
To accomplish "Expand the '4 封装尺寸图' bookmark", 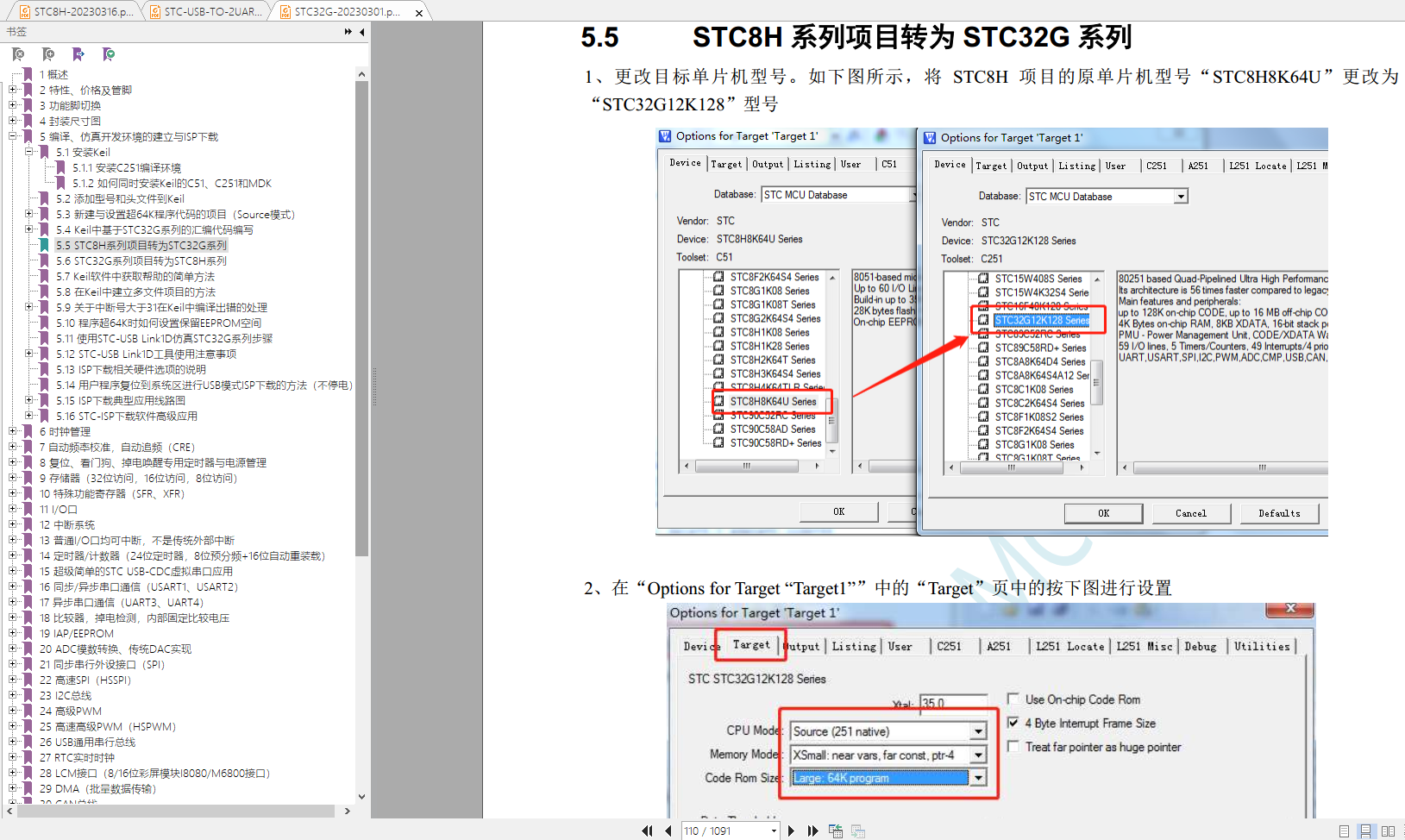I will (13, 121).
